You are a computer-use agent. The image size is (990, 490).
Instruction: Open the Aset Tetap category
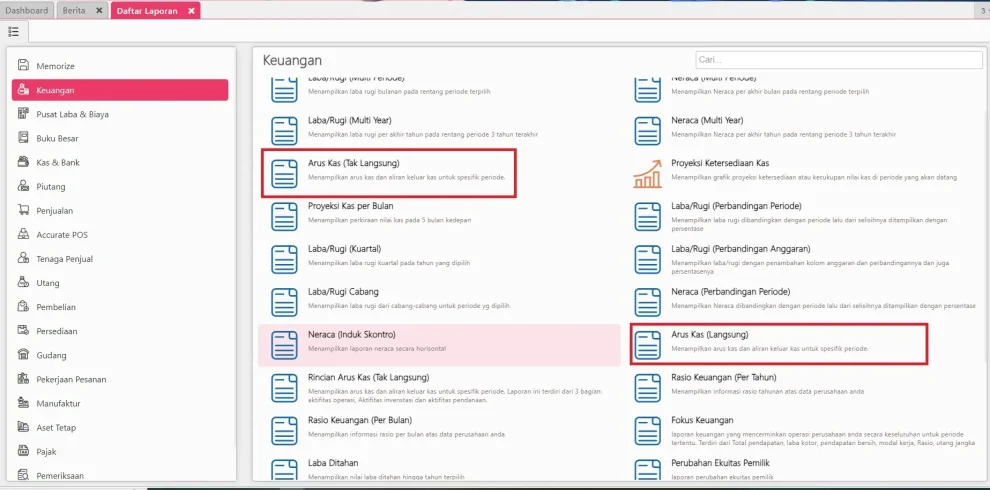56,428
